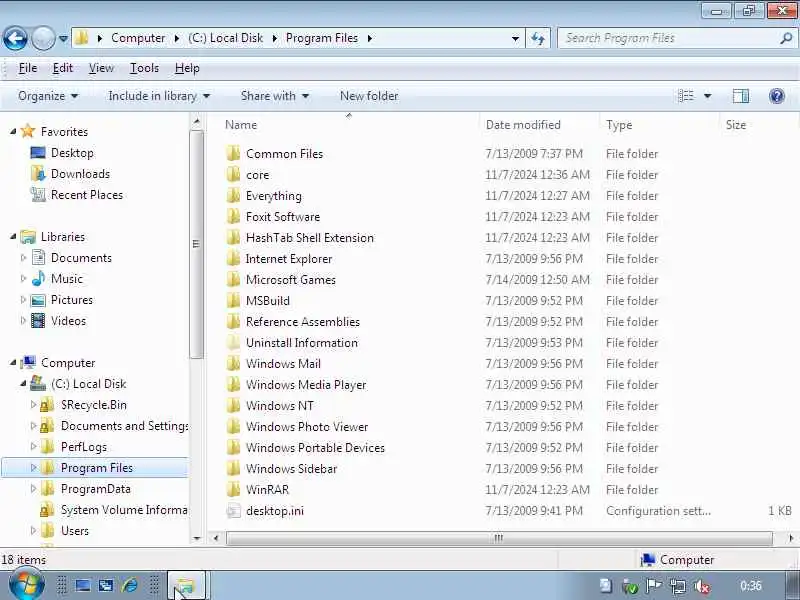The width and height of the screenshot is (800, 600).
Task: Click the muted volume tray icon
Action: 702,586
